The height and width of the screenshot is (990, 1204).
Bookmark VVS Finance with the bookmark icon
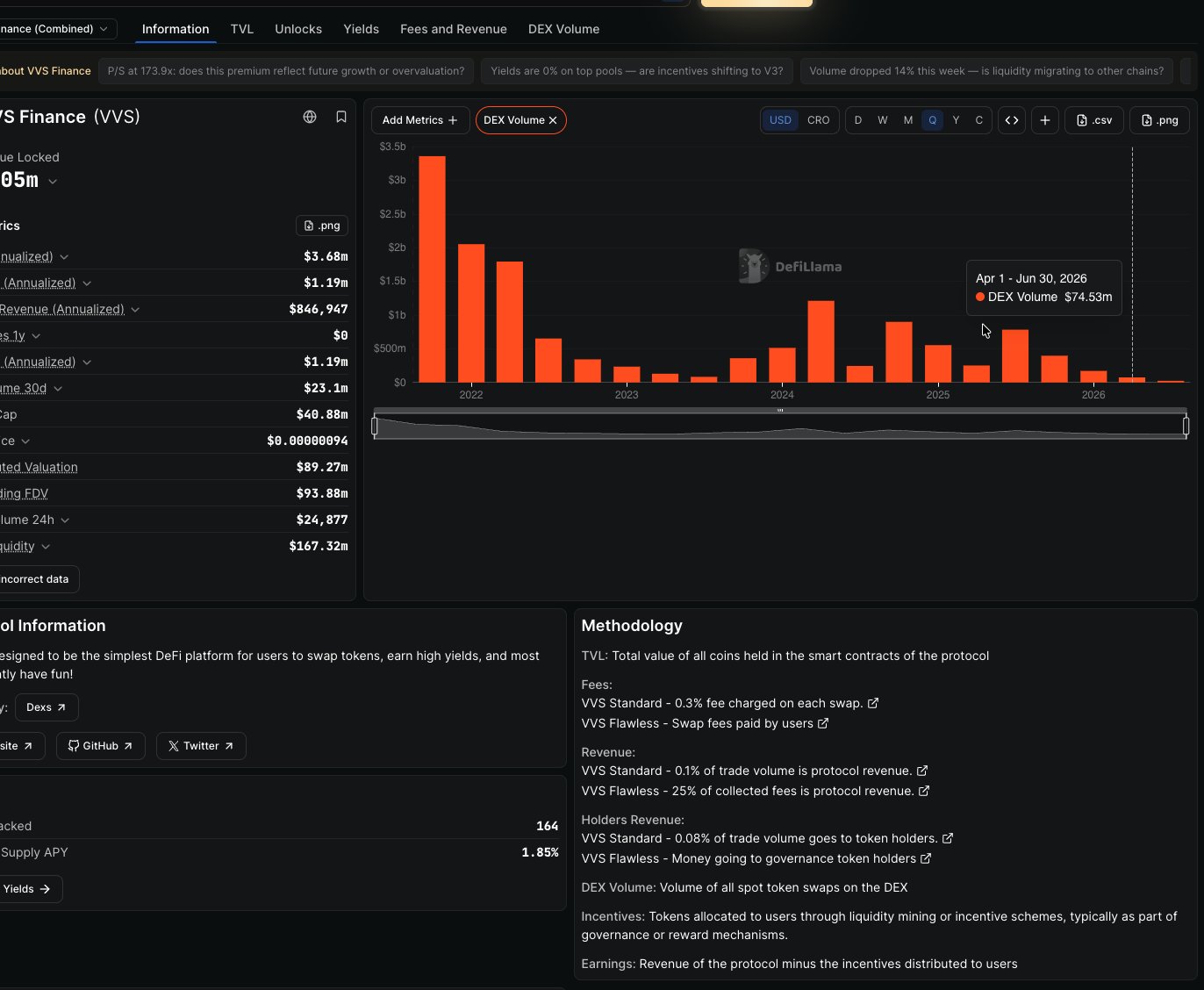[x=341, y=117]
